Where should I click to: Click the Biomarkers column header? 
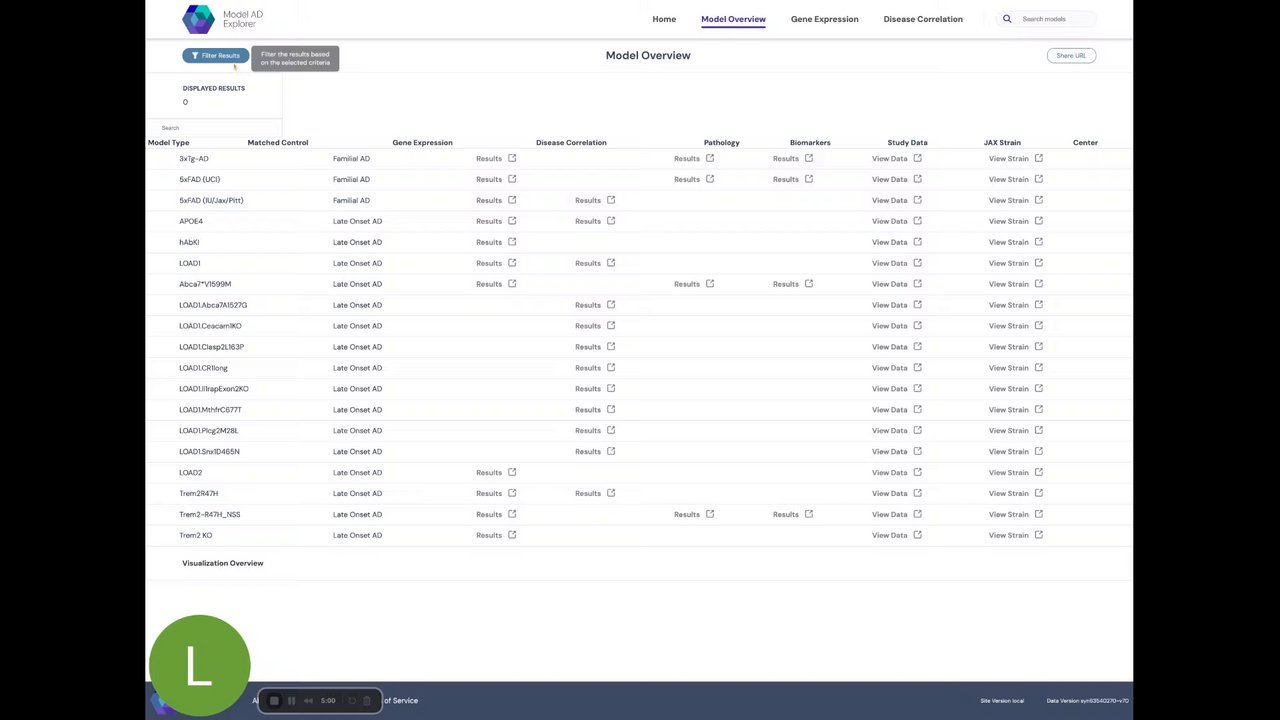[810, 143]
